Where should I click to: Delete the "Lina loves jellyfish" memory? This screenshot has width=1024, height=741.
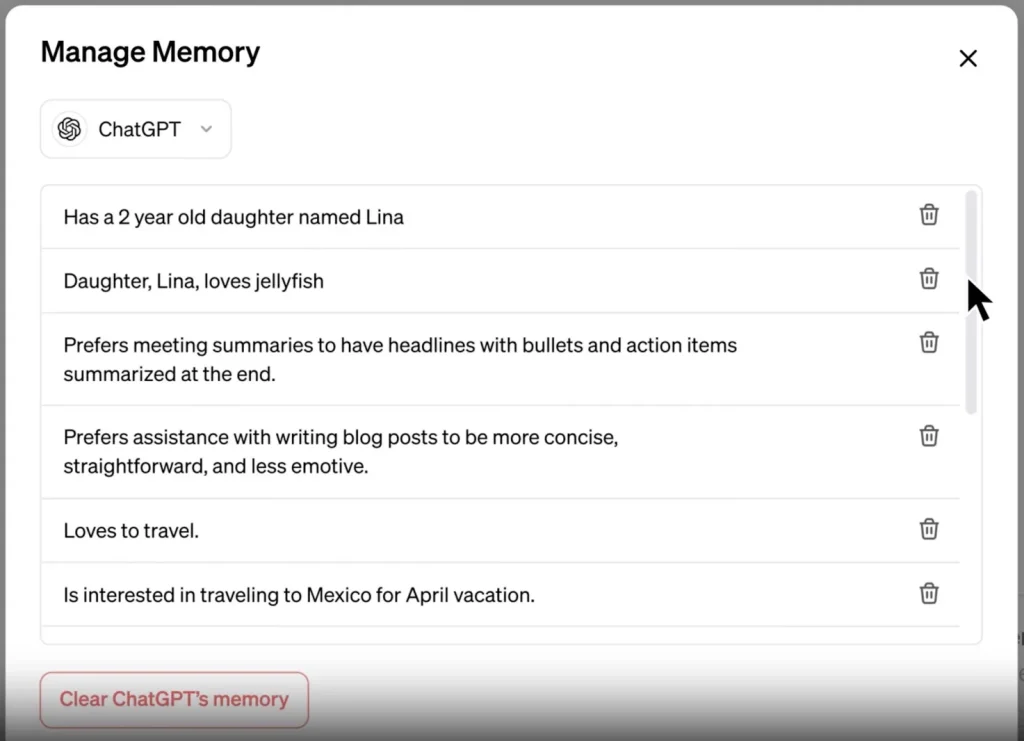coord(929,279)
